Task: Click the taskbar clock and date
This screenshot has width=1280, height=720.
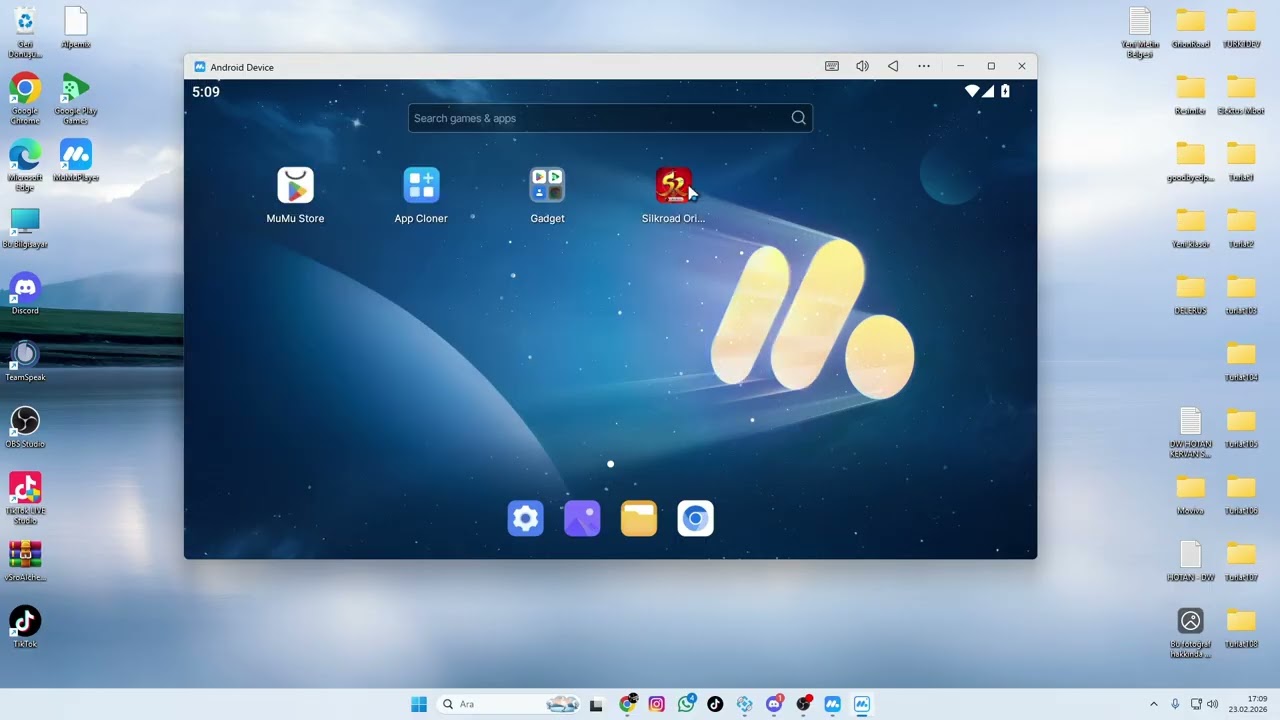Action: (1248, 704)
